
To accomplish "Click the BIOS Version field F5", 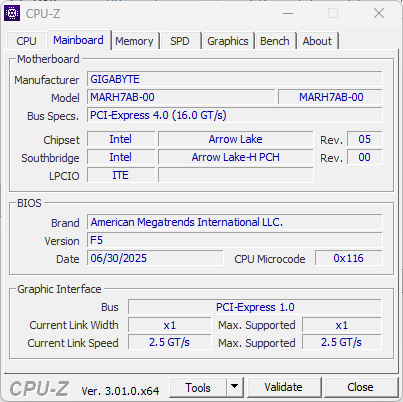I will [x=235, y=240].
